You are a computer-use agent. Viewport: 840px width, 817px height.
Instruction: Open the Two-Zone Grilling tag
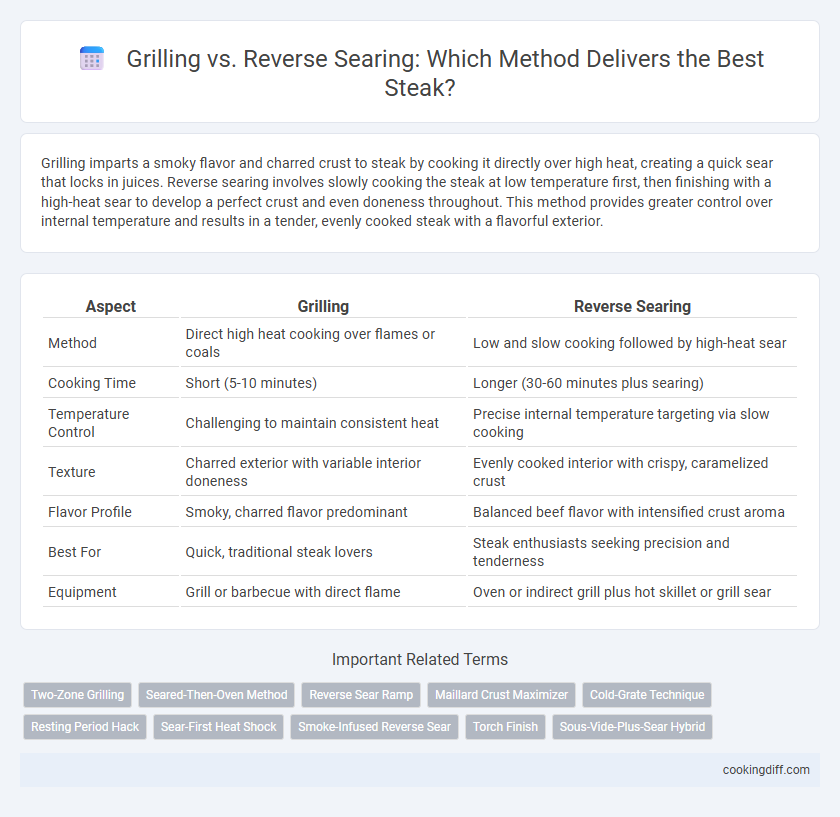click(77, 695)
